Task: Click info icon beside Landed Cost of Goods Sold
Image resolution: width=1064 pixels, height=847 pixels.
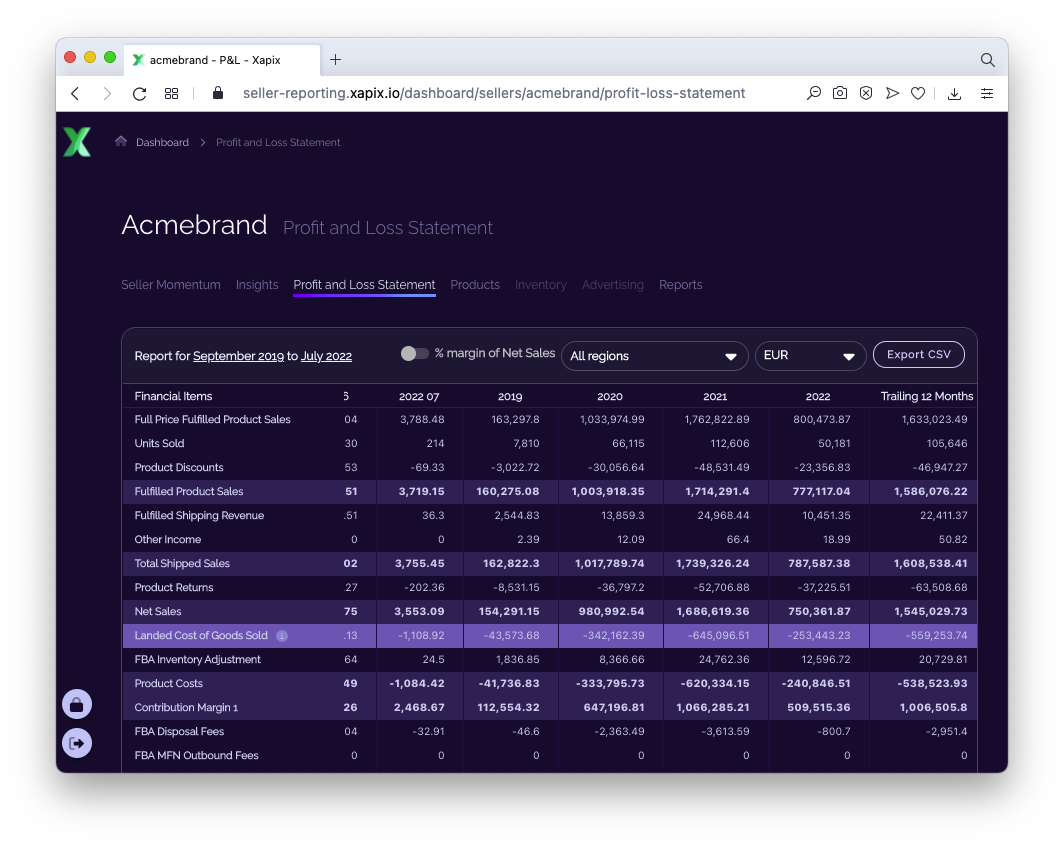Action: [282, 636]
